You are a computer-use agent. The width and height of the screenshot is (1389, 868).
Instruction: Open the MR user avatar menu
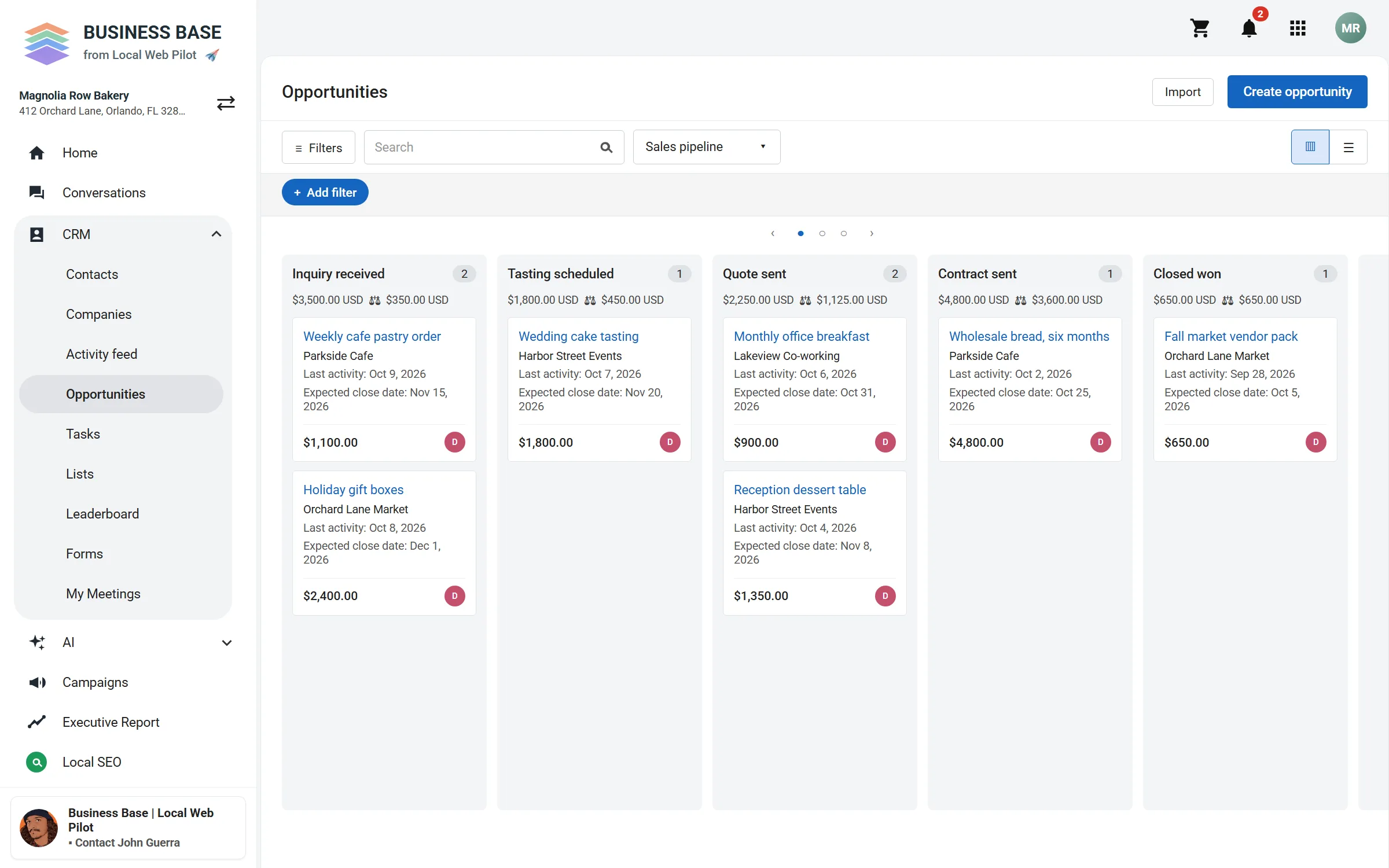click(x=1350, y=28)
